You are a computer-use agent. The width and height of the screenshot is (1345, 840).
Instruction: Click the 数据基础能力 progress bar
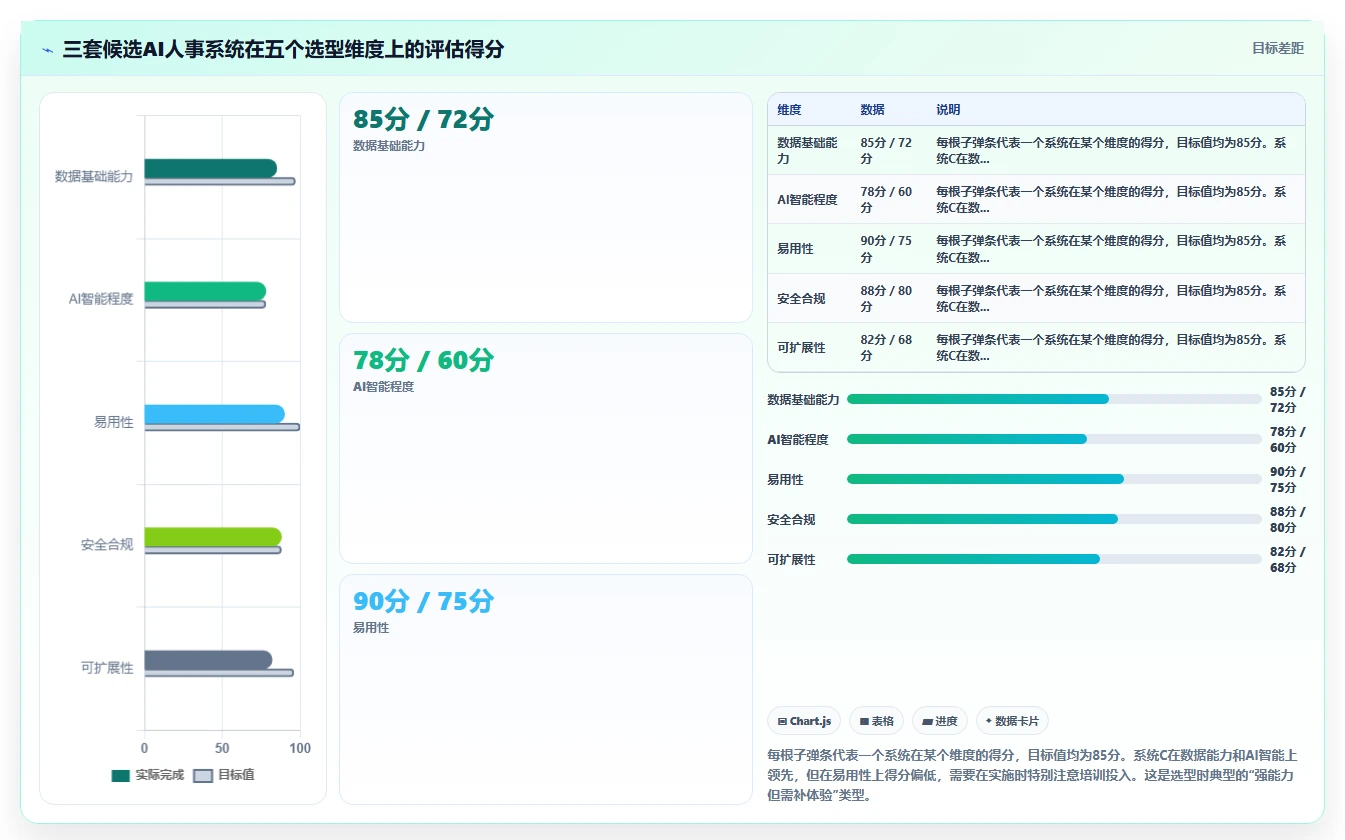(1054, 399)
